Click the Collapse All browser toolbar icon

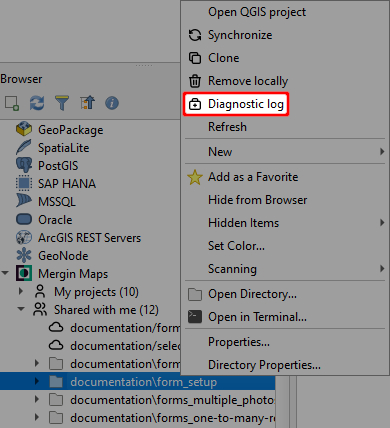pos(87,103)
